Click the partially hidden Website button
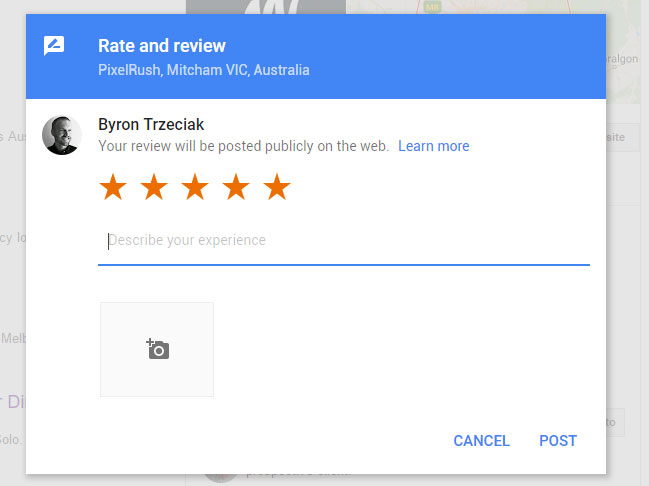Image resolution: width=649 pixels, height=486 pixels. pyautogui.click(x=622, y=137)
